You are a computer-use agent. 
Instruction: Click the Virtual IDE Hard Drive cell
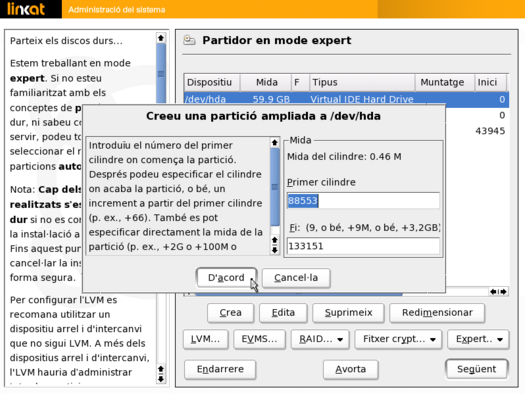pos(362,99)
